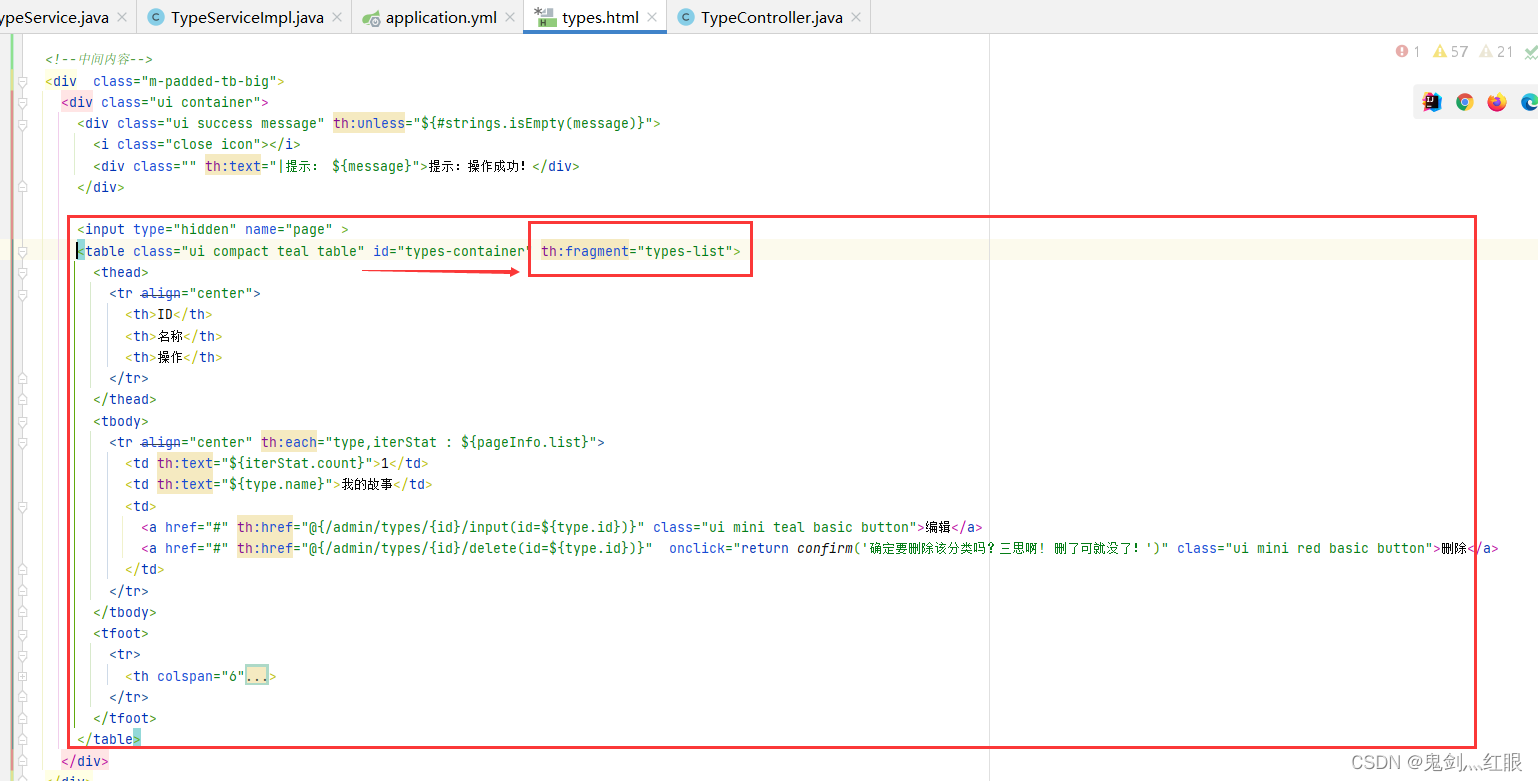
Task: Open preview in built-in IntelliJ browser
Action: click(x=1432, y=102)
